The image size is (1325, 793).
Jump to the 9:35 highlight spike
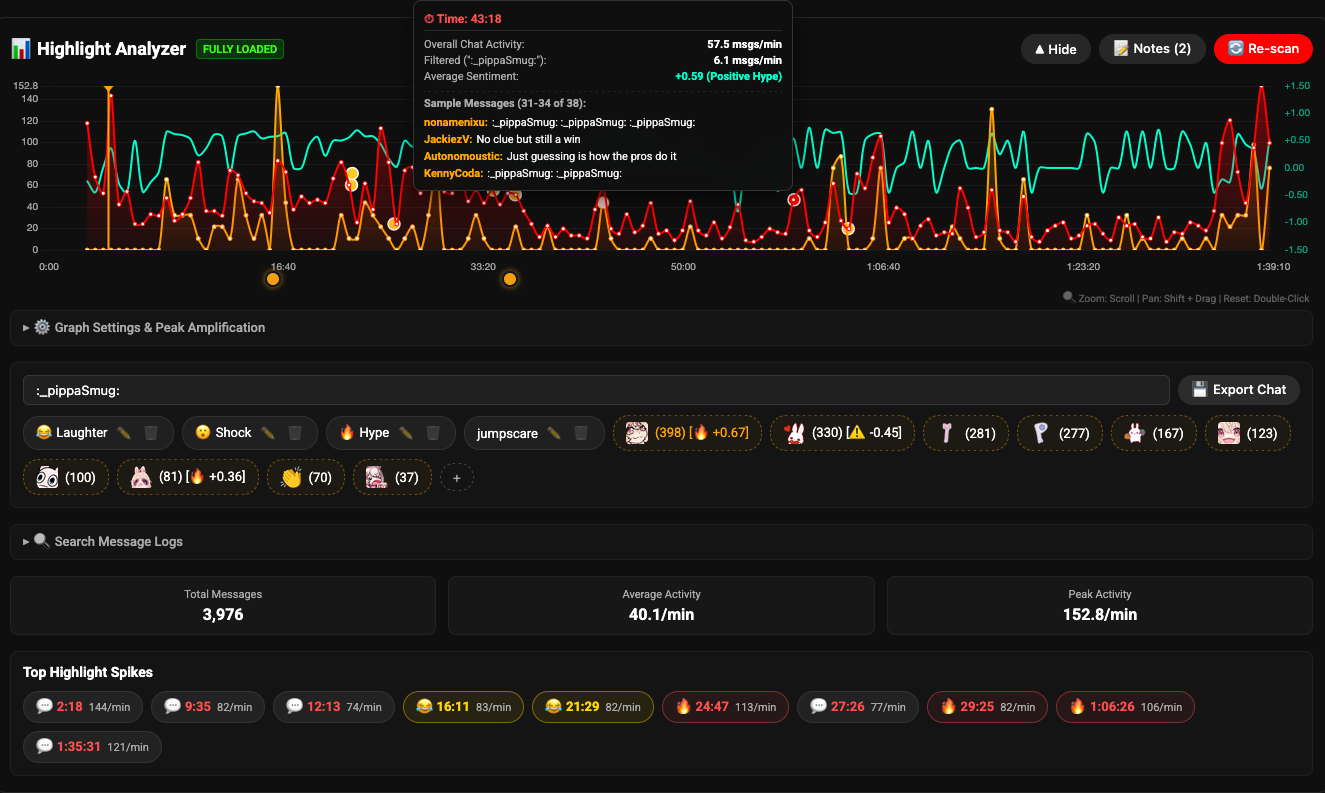pyautogui.click(x=208, y=707)
